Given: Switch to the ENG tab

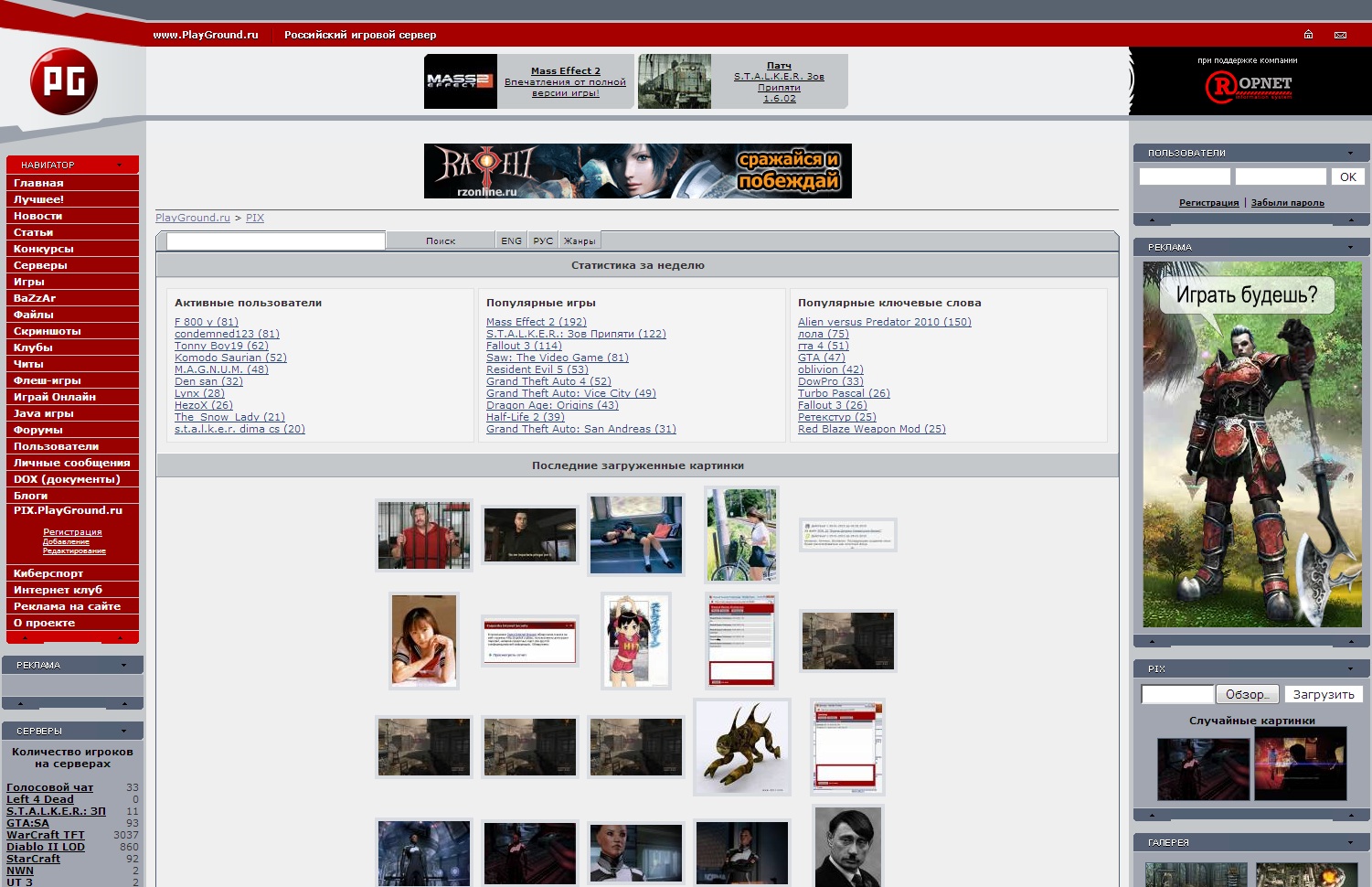Looking at the screenshot, I should pos(511,240).
